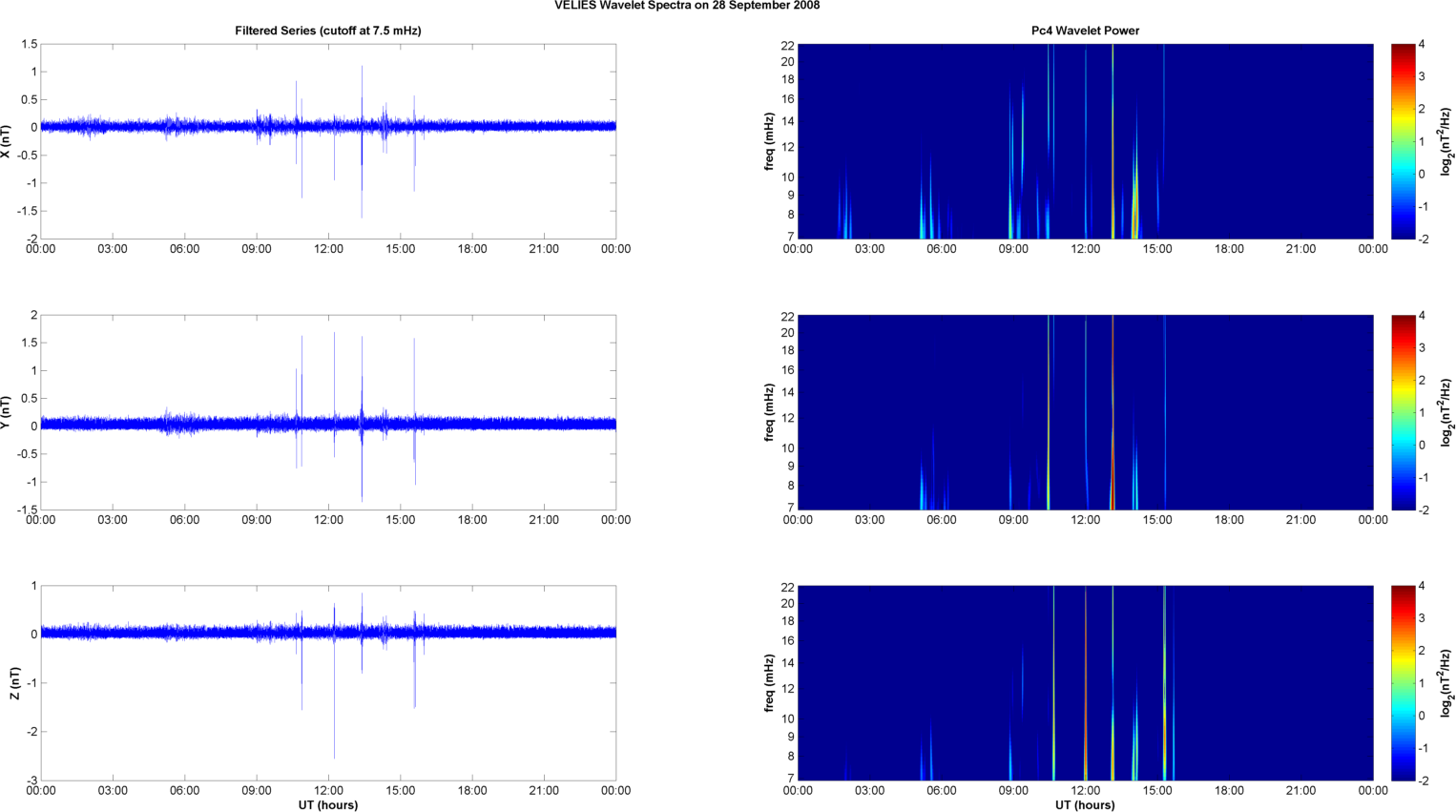The height and width of the screenshot is (812, 1456).
Task: Click the Y (nT) axis label
Action: point(7,412)
